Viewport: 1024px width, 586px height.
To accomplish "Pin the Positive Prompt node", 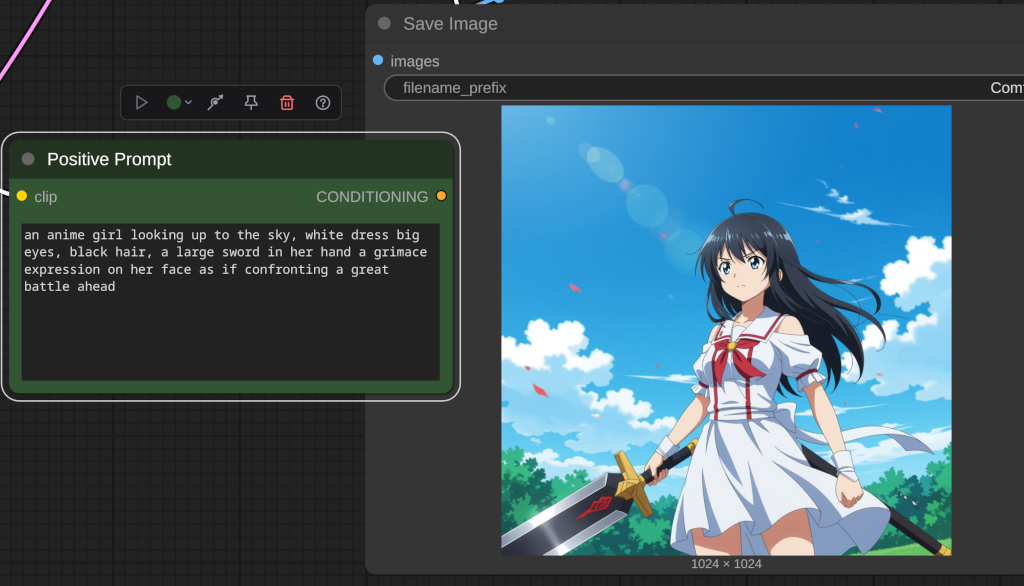I will pyautogui.click(x=251, y=102).
